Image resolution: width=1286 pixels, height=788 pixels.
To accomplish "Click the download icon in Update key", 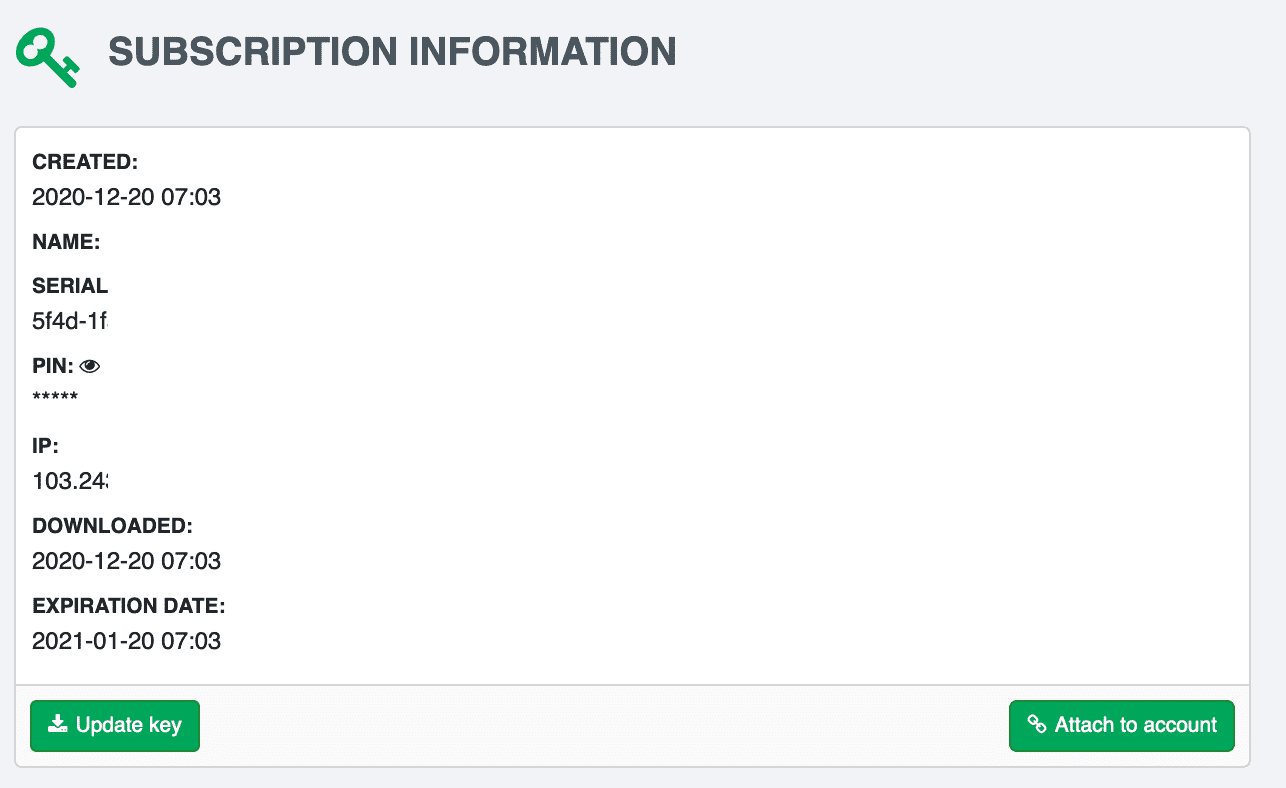I will 59,724.
